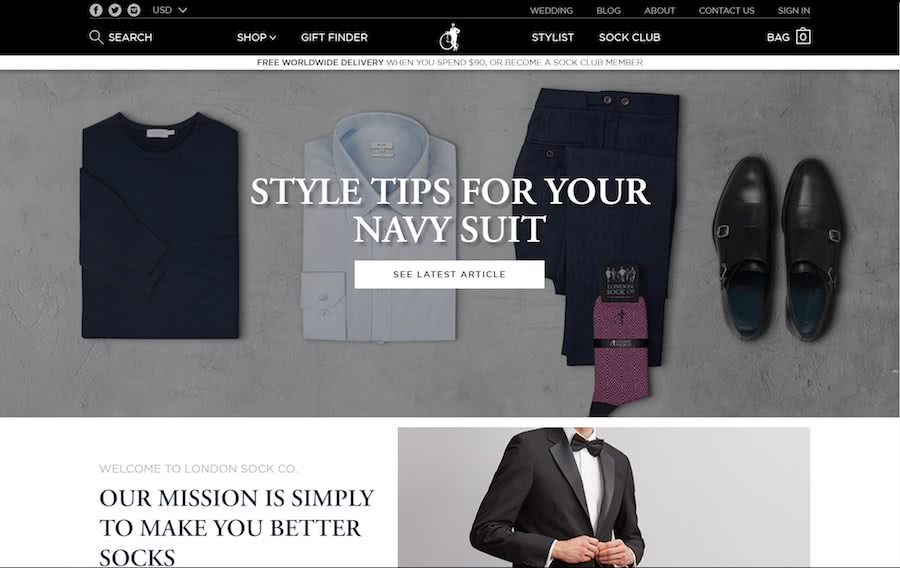Open the SOCK CLUB menu item

click(629, 37)
